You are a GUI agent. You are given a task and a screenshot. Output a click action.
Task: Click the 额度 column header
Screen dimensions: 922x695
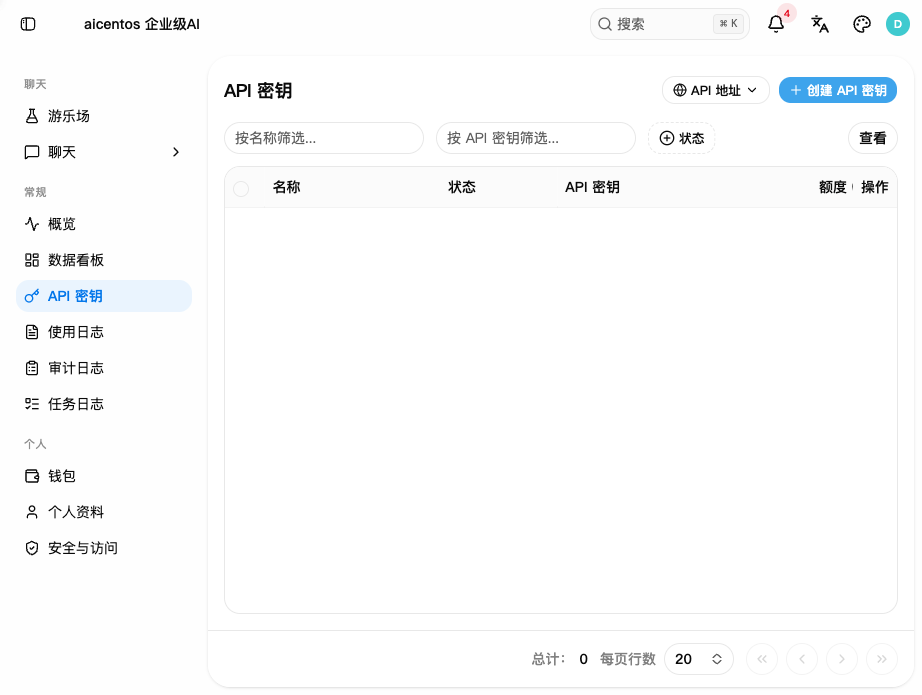click(832, 188)
